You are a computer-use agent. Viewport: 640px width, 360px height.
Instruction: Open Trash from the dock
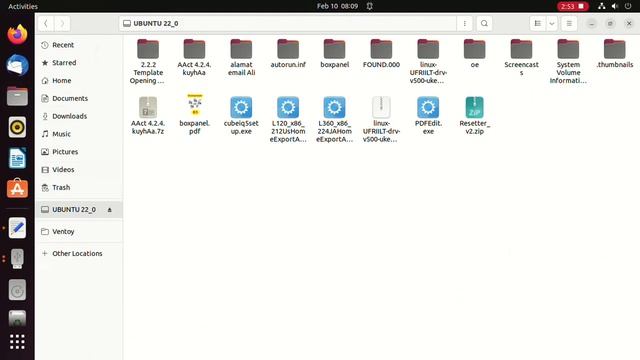17,319
